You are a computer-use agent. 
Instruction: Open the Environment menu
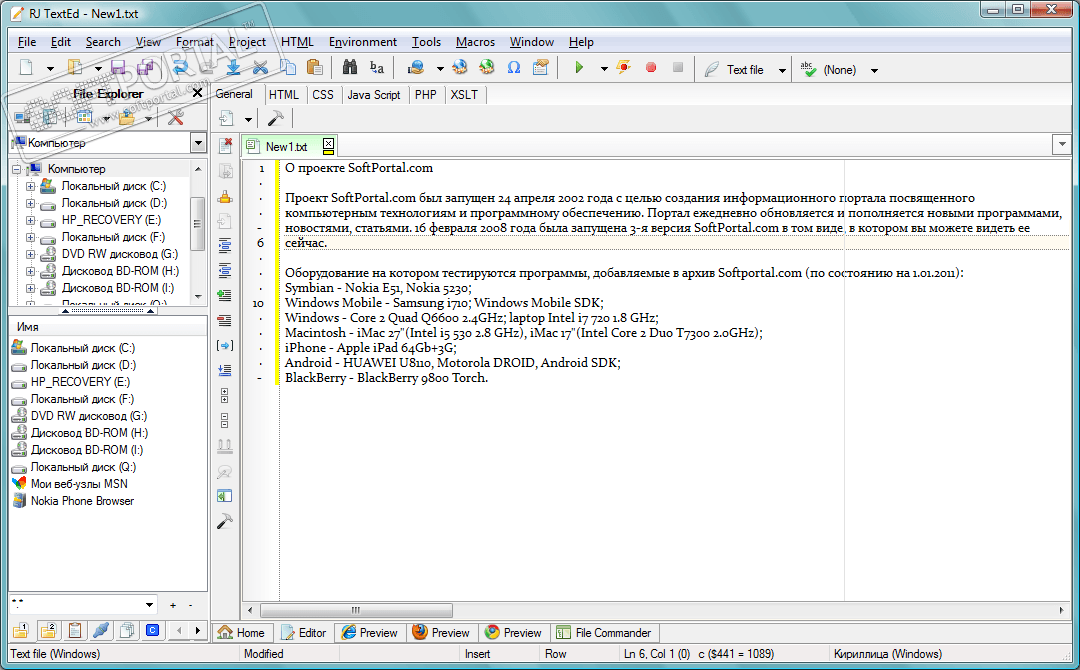tap(363, 42)
